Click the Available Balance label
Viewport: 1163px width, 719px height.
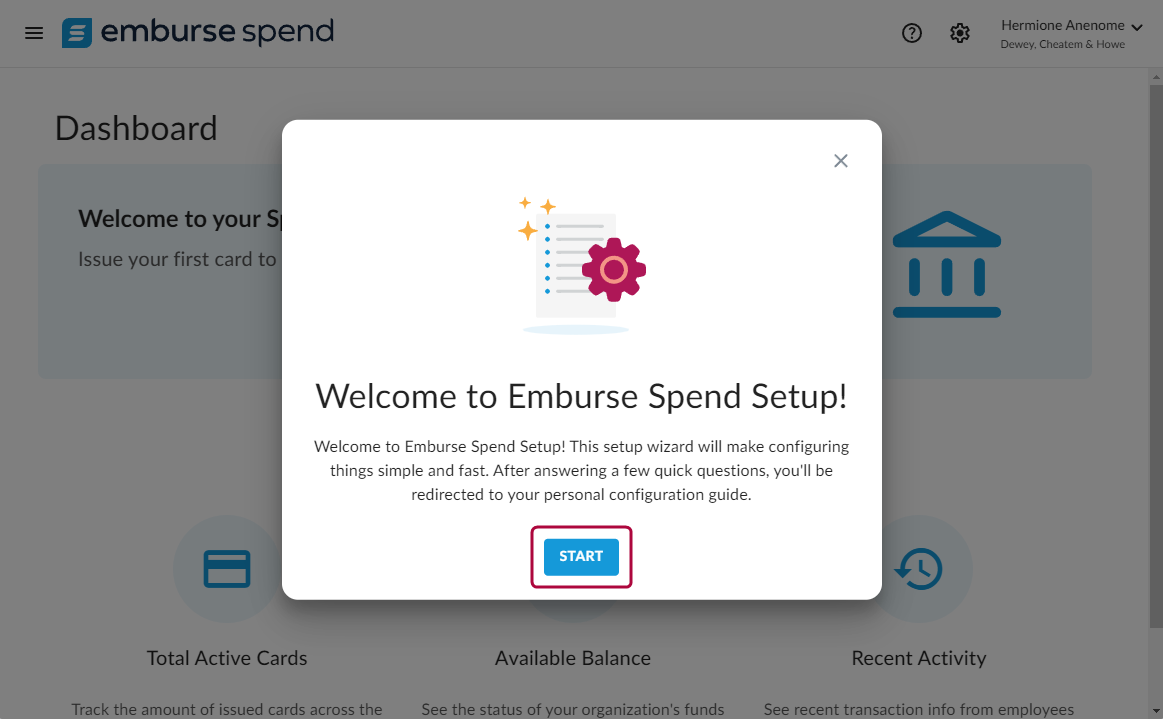(x=573, y=658)
